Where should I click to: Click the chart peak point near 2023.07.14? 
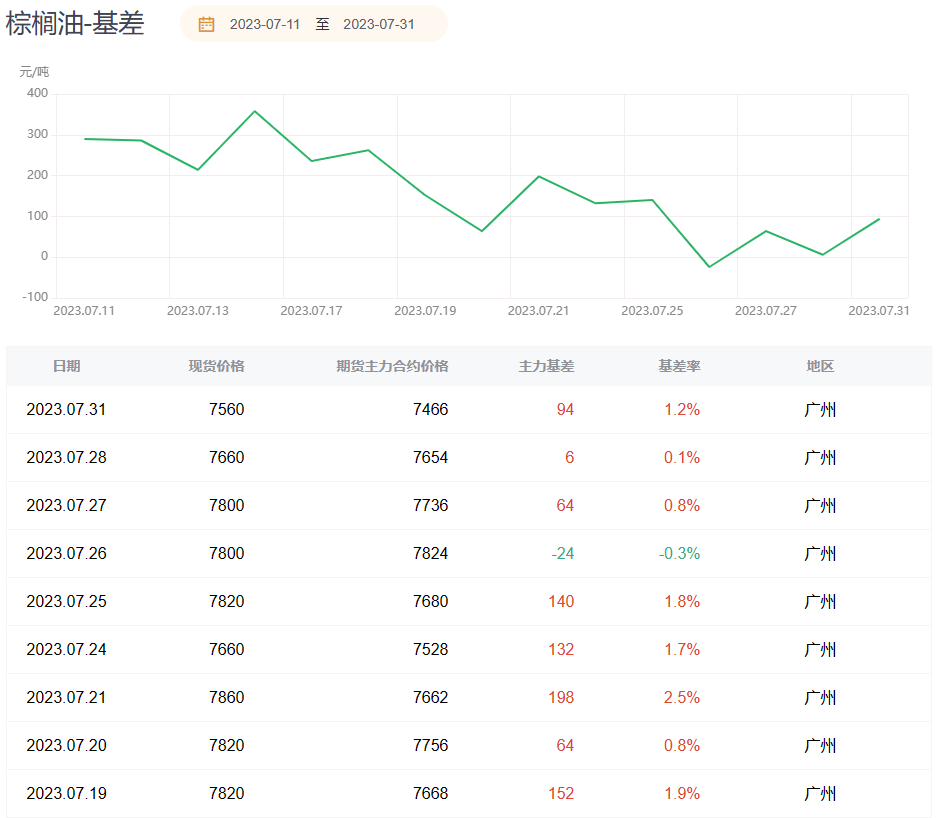(255, 111)
